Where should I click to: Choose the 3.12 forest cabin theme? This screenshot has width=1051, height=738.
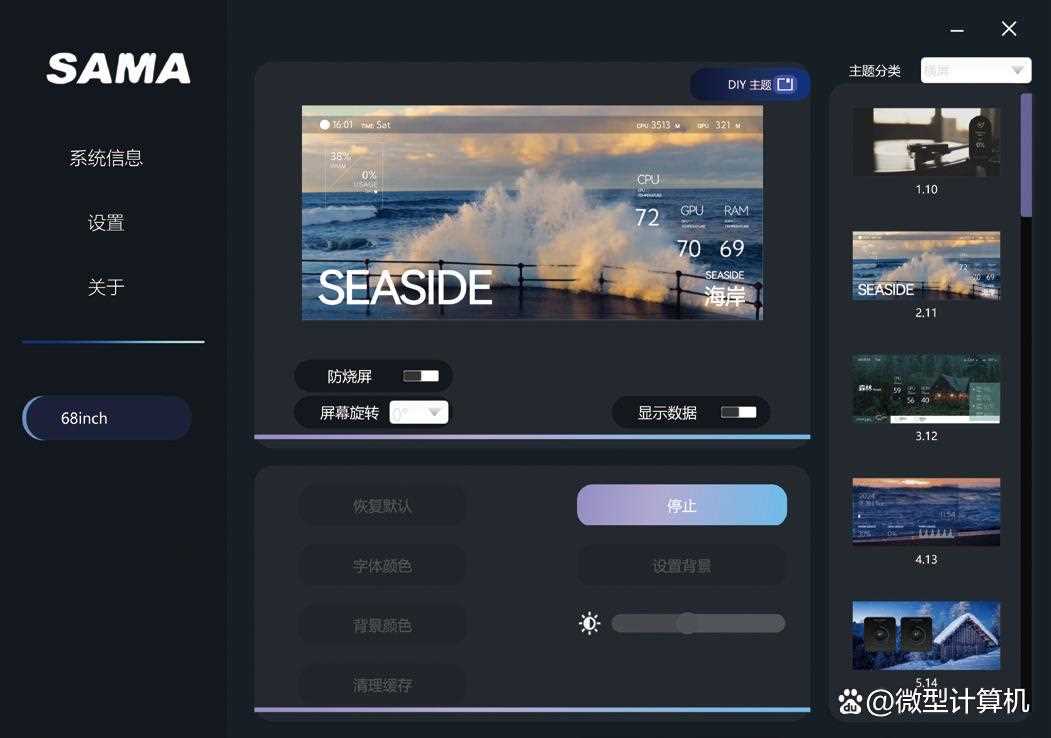926,389
